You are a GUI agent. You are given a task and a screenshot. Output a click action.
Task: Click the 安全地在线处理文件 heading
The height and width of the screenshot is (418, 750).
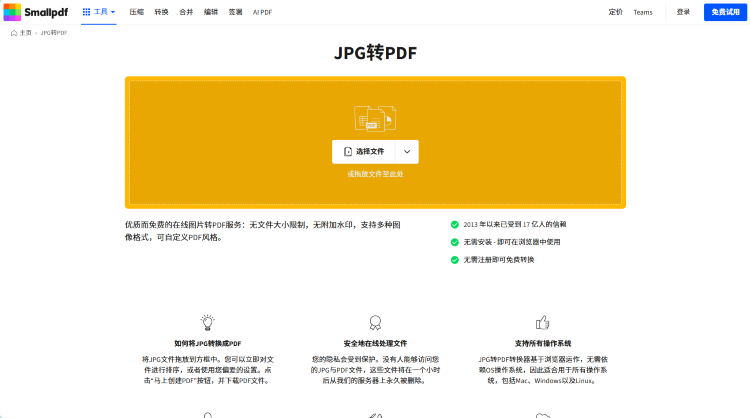375,343
